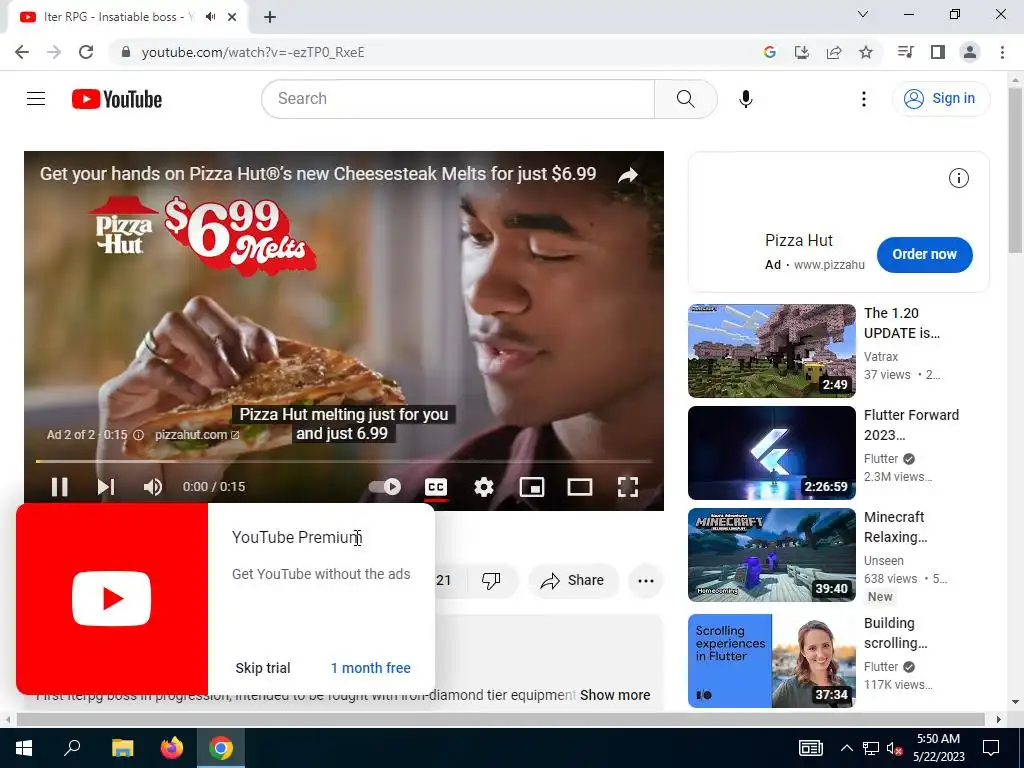Toggle the autoplay switch in player

385,487
